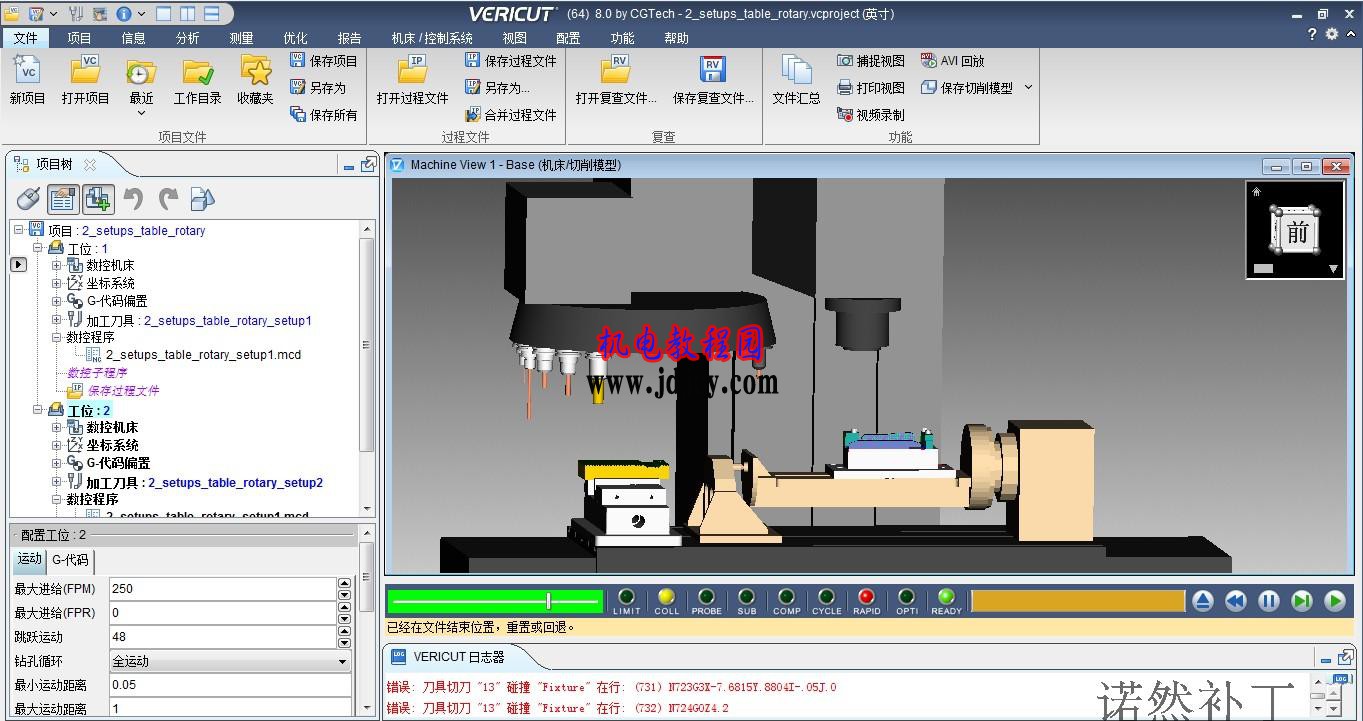Select 2_setups_table_rotary_setup1.mcd program file
The image size is (1363, 721).
[203, 355]
